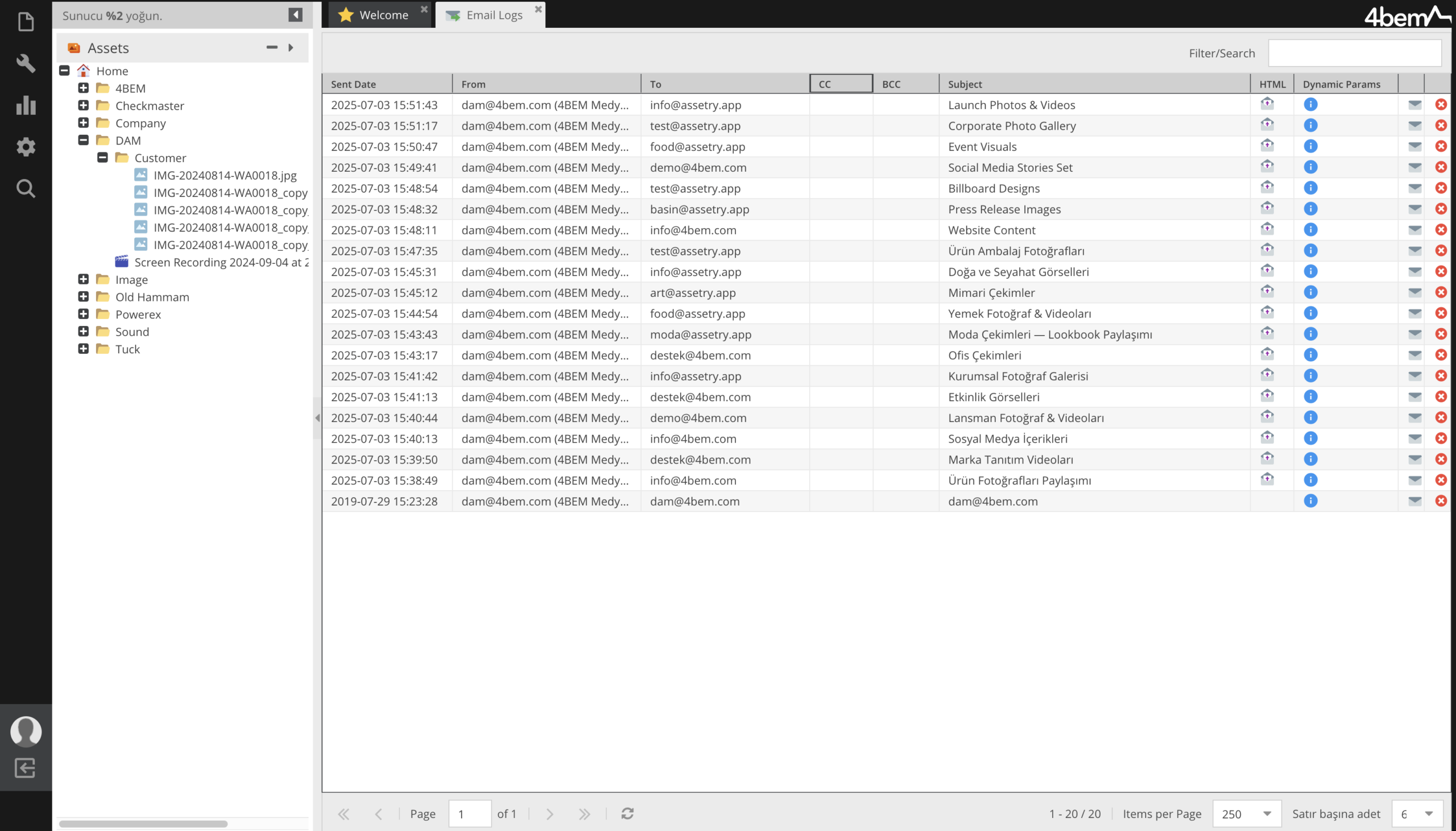Click the panel splitter collapse arrow
The image size is (1456, 831).
[317, 418]
